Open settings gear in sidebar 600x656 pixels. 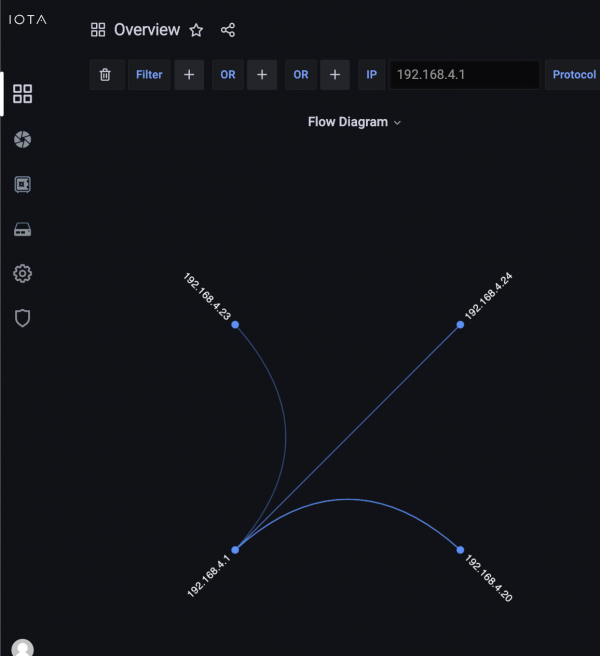(22, 273)
